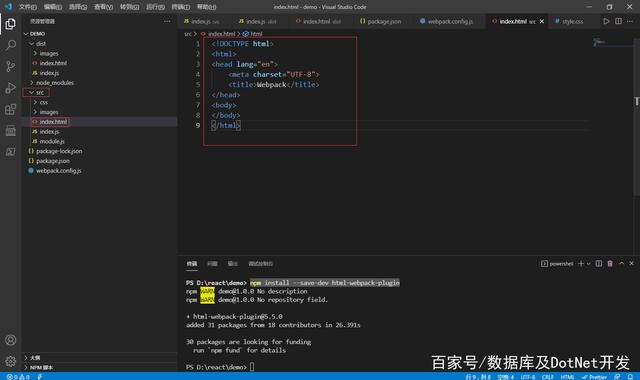Click Prettier status bar item
The height and width of the screenshot is (380, 640).
pos(595,377)
